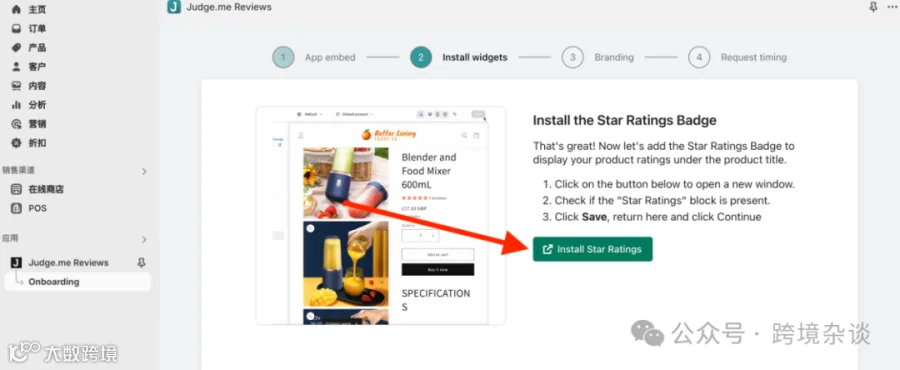Go to step 2 Install widgets circle
This screenshot has height=370, width=900.
[x=421, y=57]
